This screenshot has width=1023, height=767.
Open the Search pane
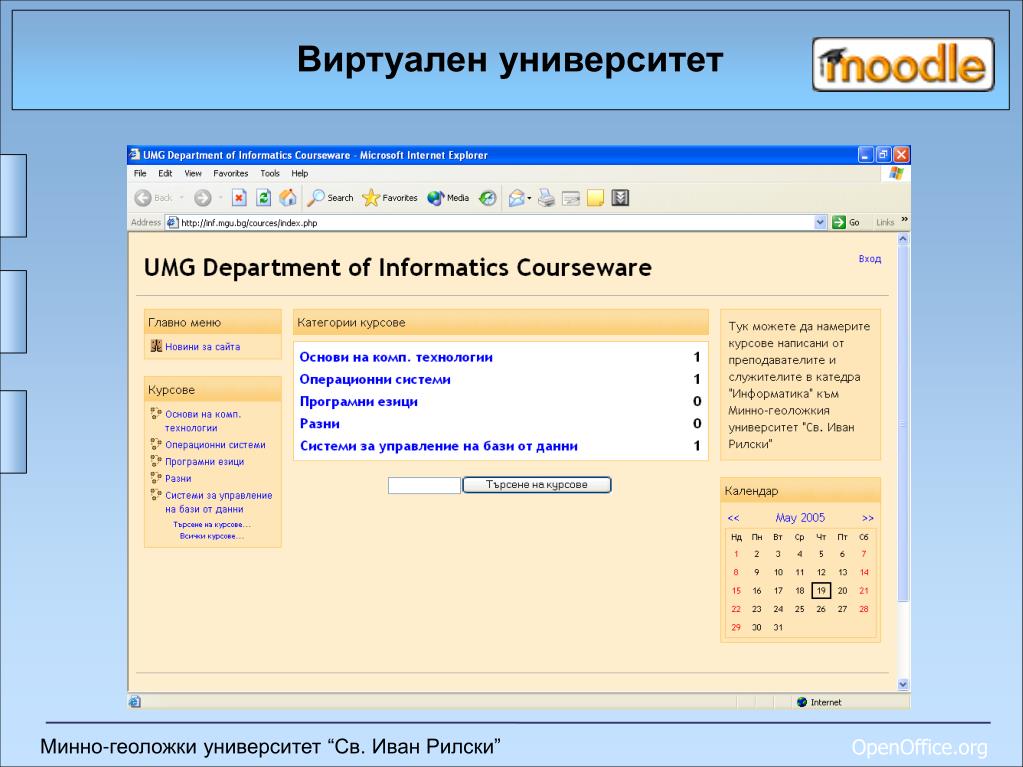(x=330, y=198)
